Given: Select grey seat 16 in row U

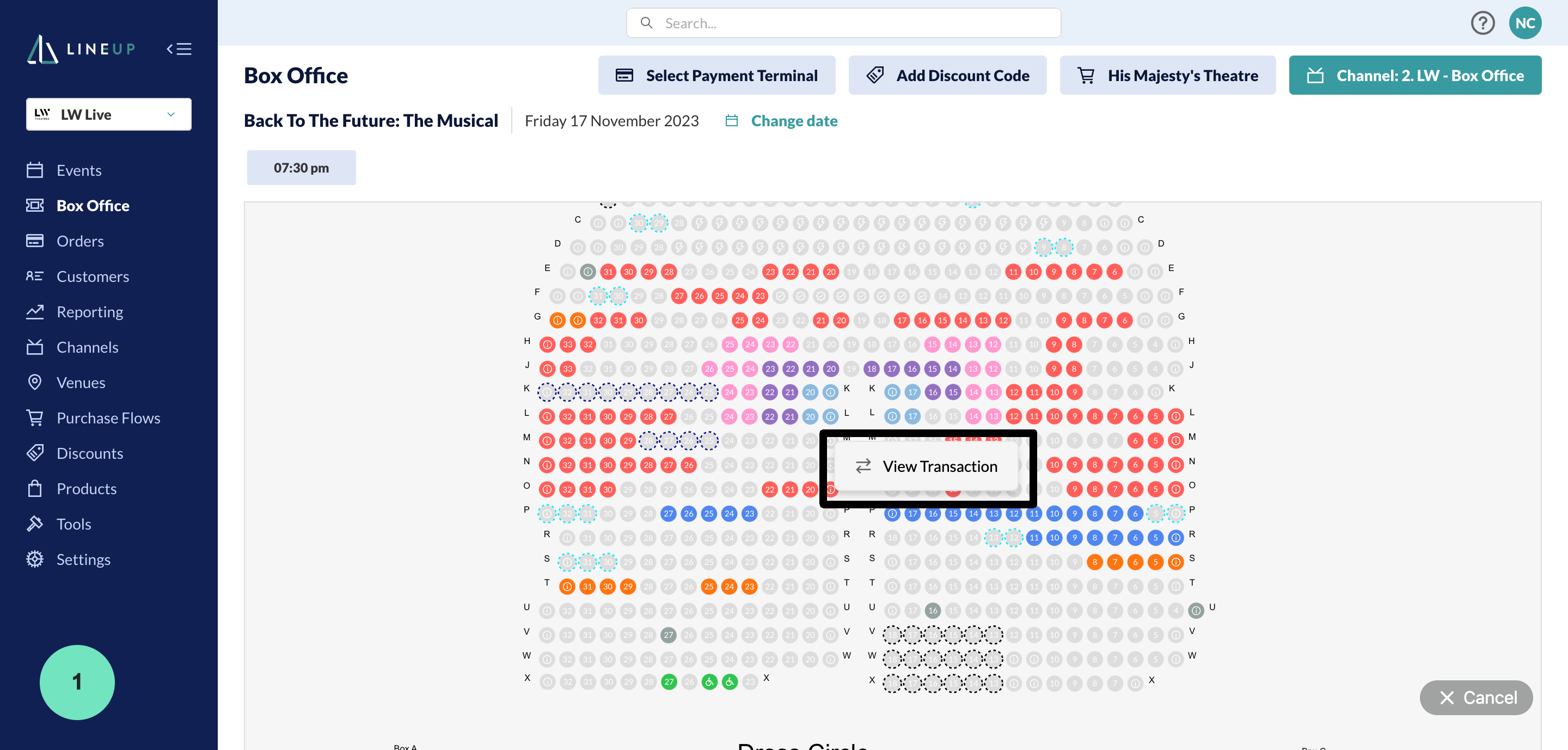Looking at the screenshot, I should 933,610.
